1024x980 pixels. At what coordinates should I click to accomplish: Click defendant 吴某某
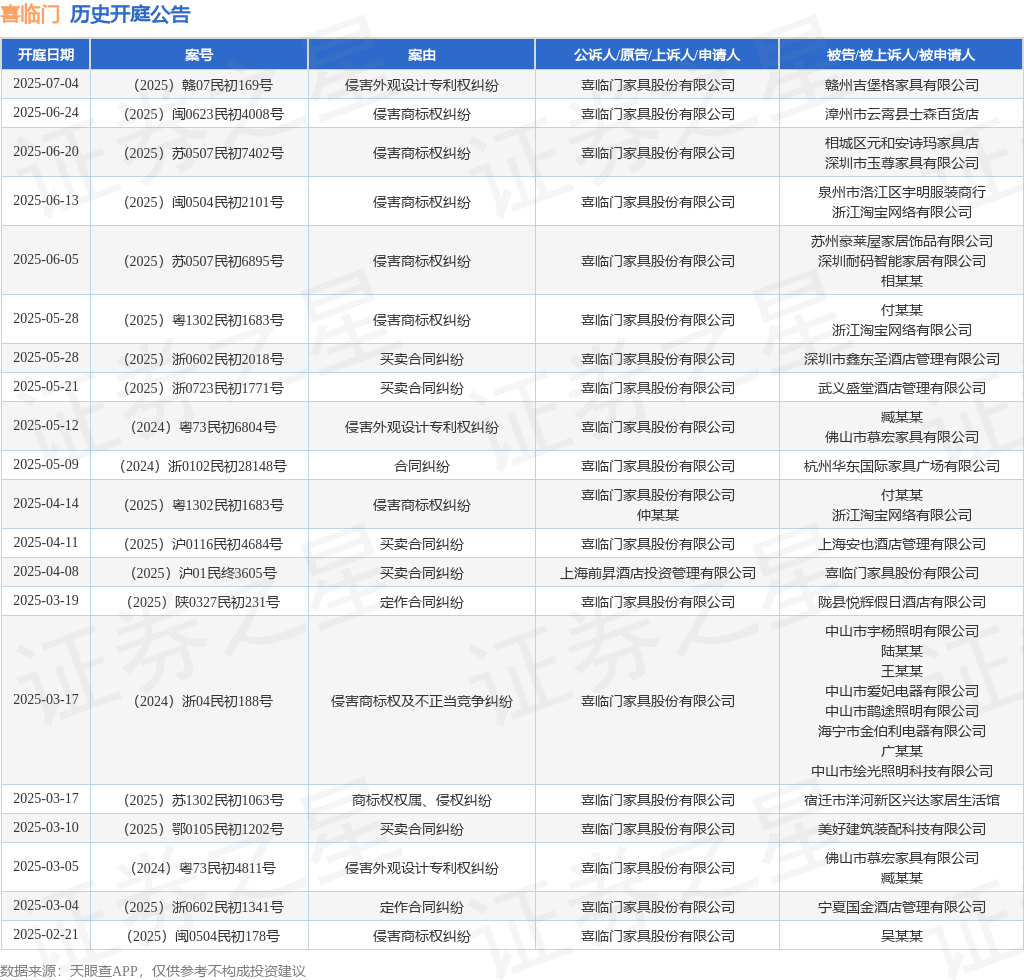click(902, 936)
